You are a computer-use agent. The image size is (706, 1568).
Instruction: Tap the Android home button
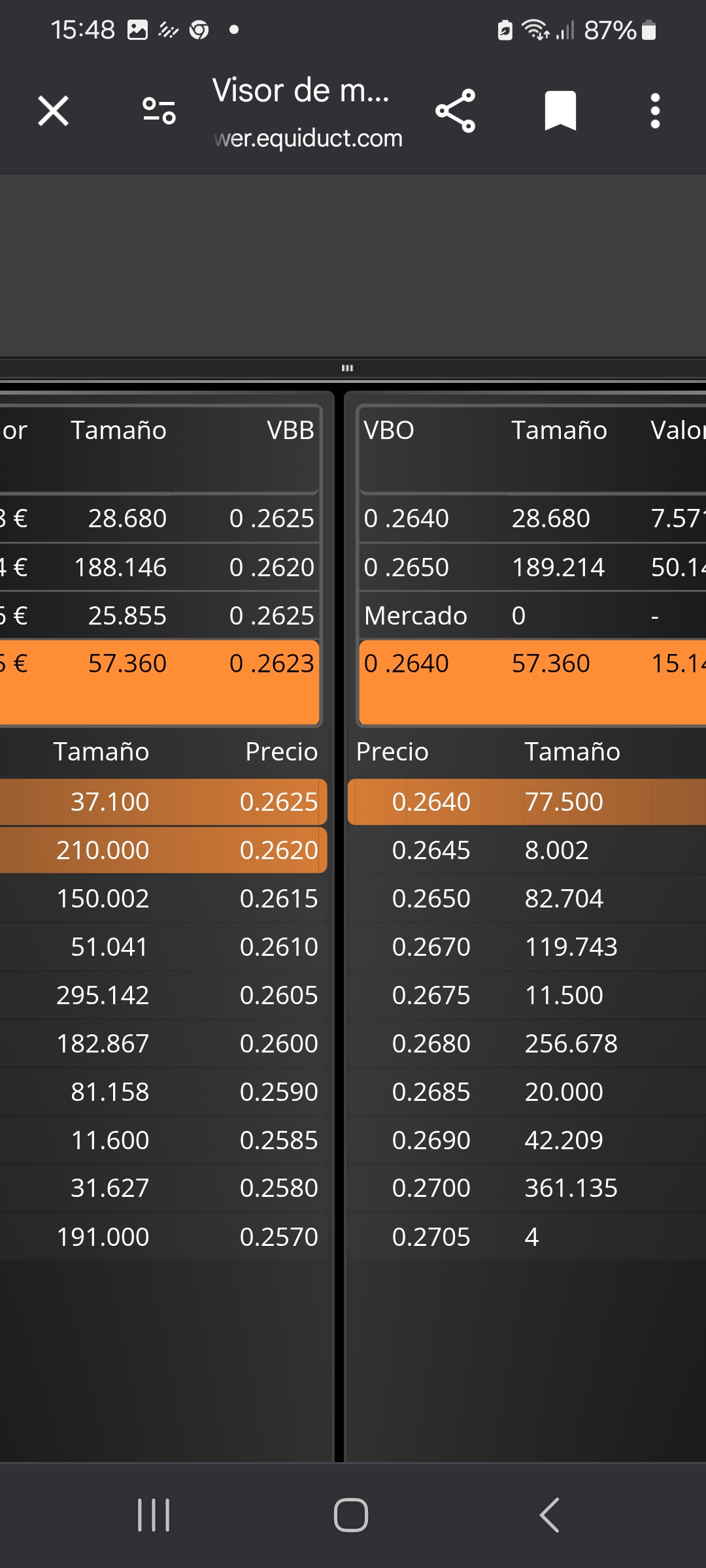(351, 1515)
